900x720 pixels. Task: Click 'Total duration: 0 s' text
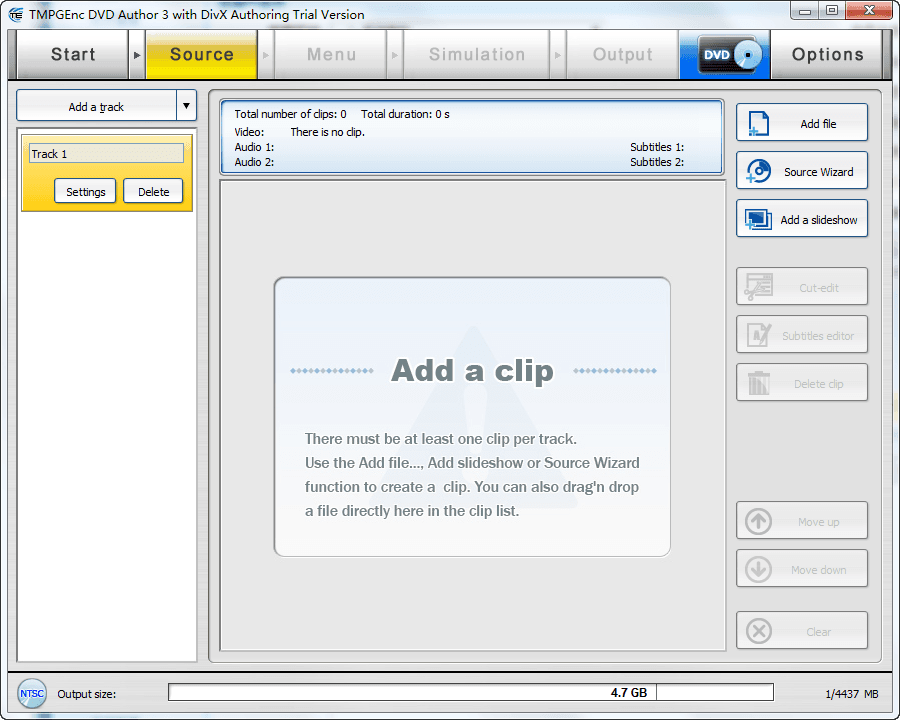click(405, 114)
